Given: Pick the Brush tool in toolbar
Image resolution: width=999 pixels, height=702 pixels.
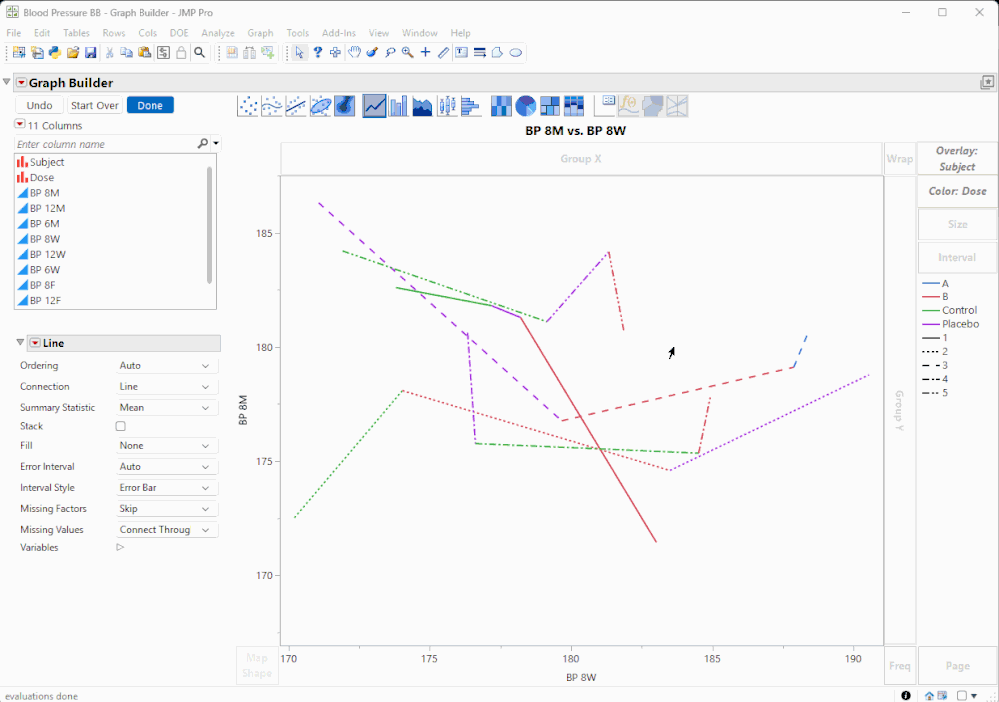Looking at the screenshot, I should pos(372,52).
